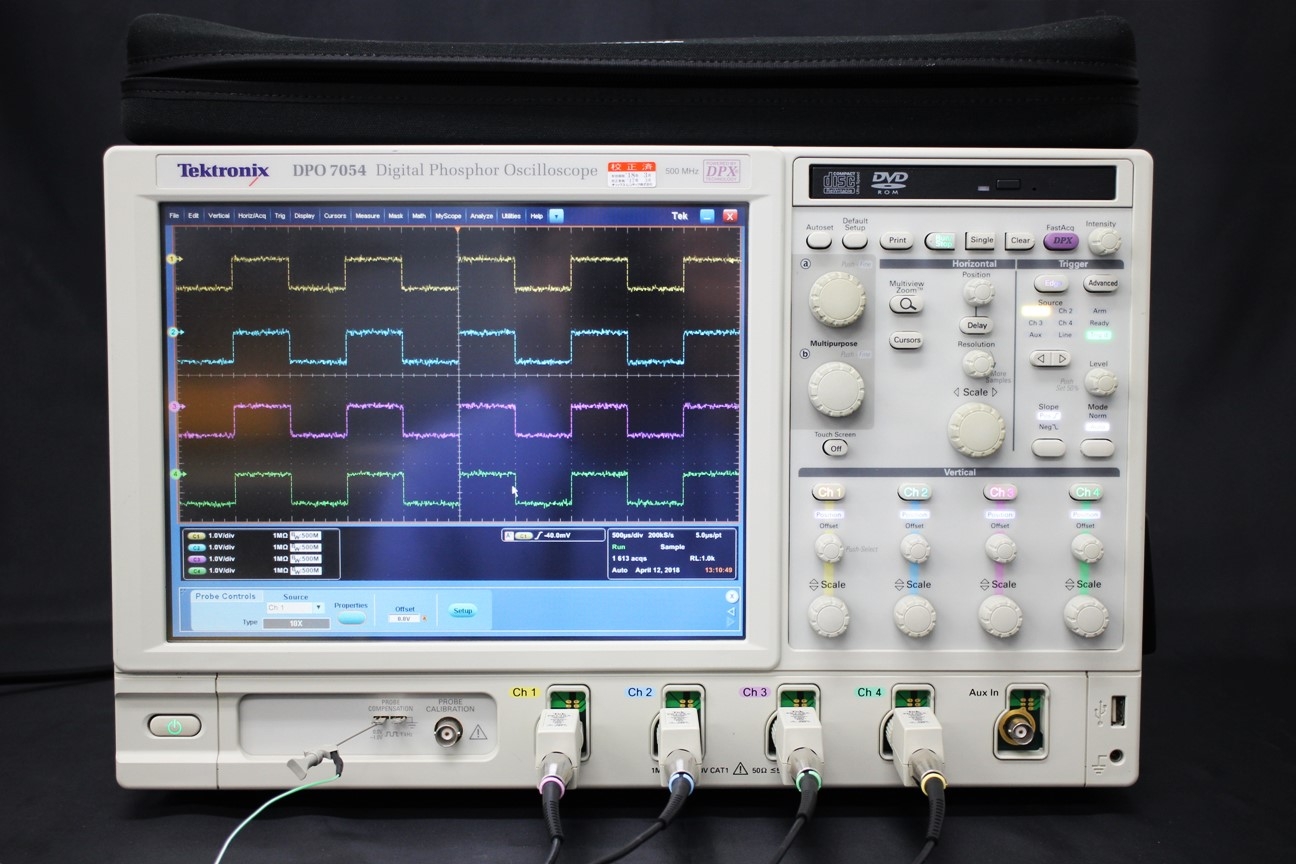Click the orange trigger position marker atop graticule
The width and height of the screenshot is (1296, 864).
click(x=457, y=229)
